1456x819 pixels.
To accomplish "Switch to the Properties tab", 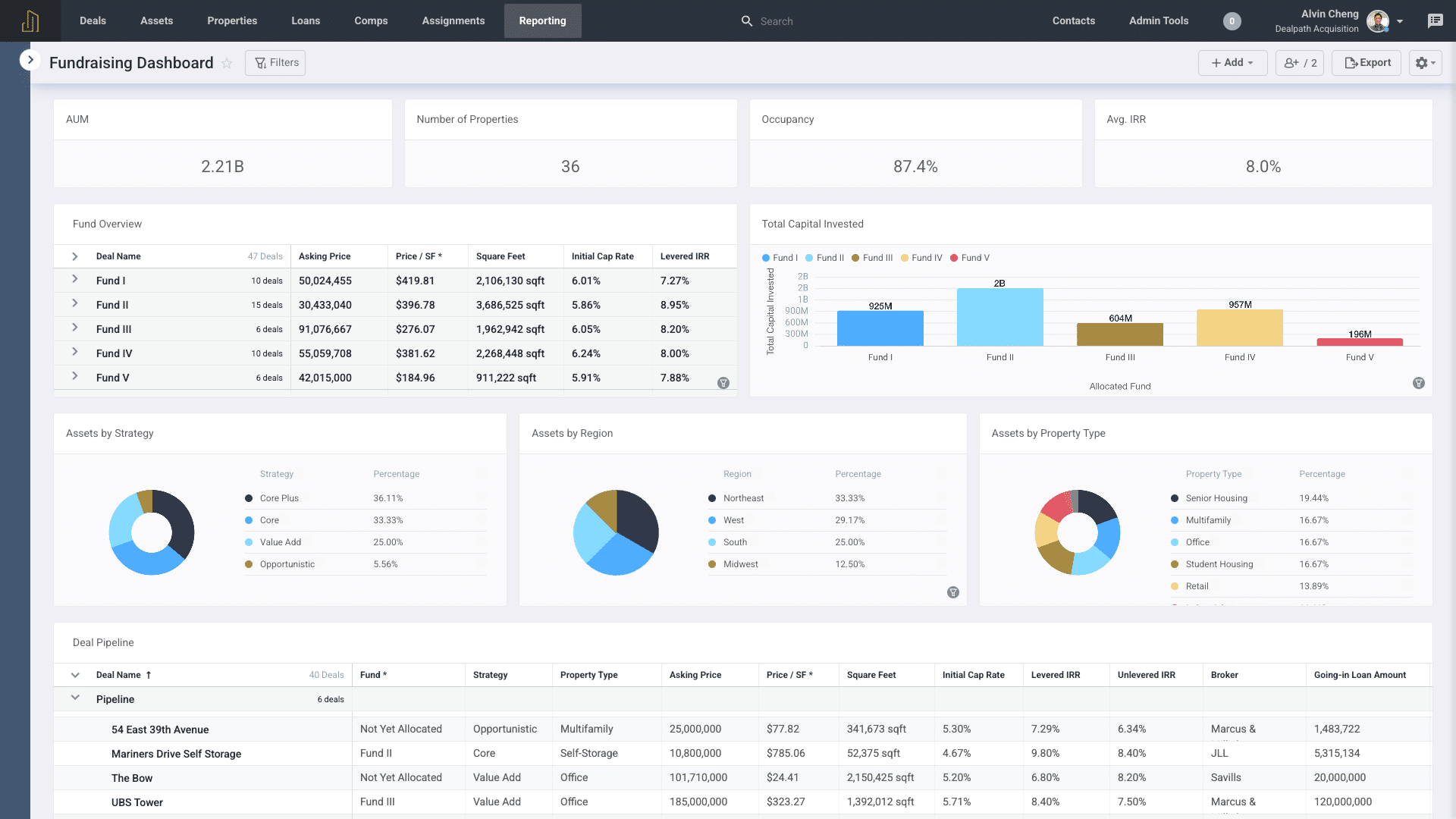I will [232, 20].
